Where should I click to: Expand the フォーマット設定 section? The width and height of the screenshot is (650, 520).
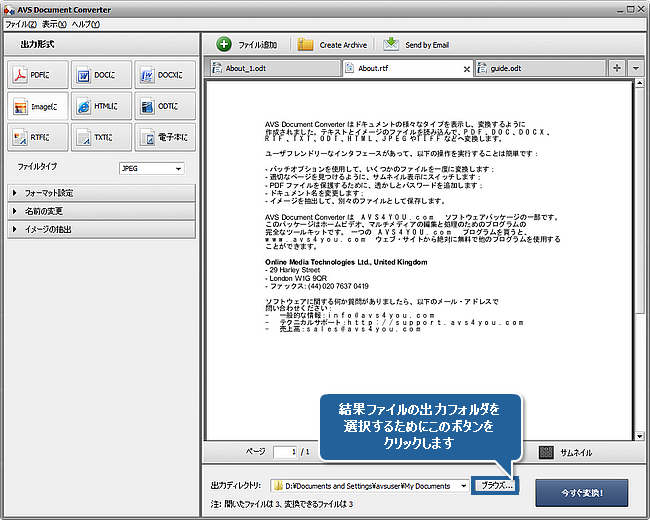pos(102,193)
